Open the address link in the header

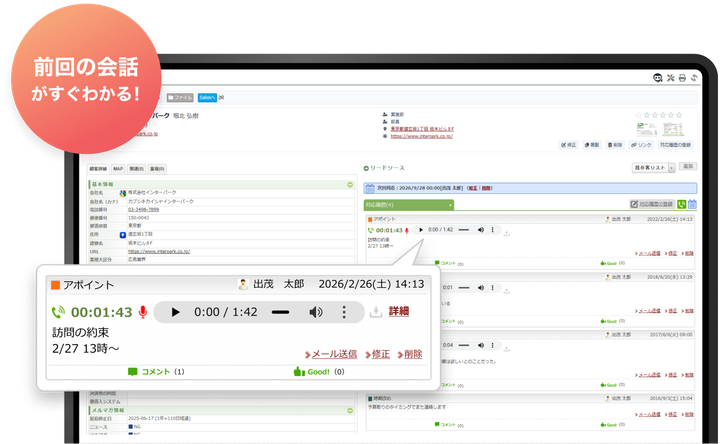coord(422,129)
